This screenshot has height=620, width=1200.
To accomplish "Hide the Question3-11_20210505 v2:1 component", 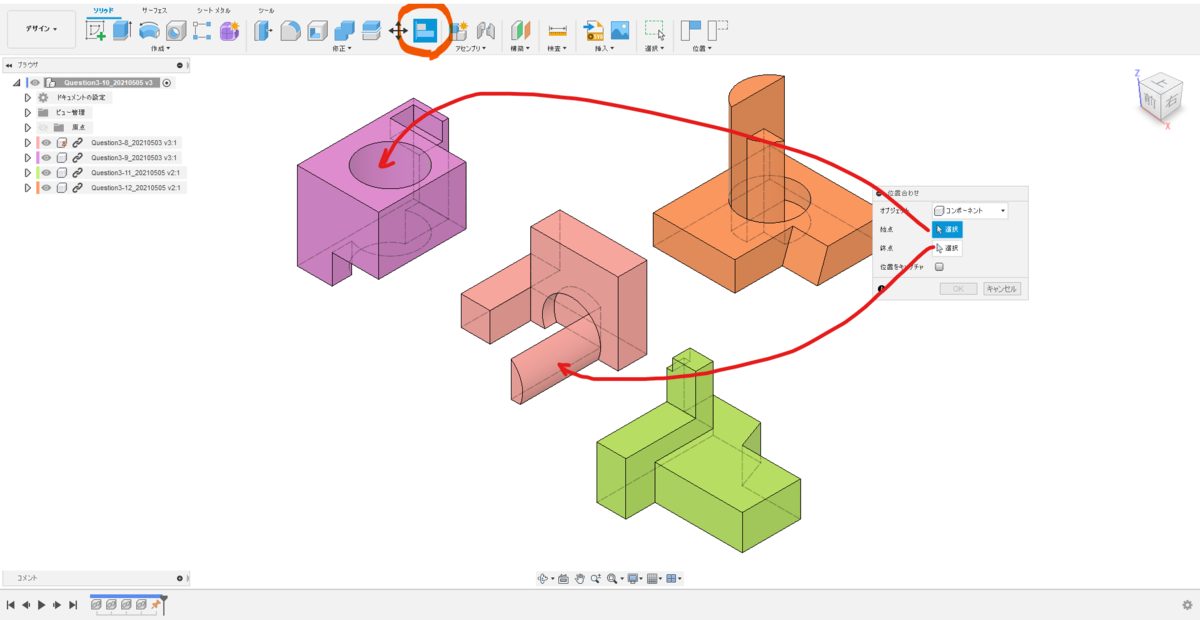I will (46, 172).
